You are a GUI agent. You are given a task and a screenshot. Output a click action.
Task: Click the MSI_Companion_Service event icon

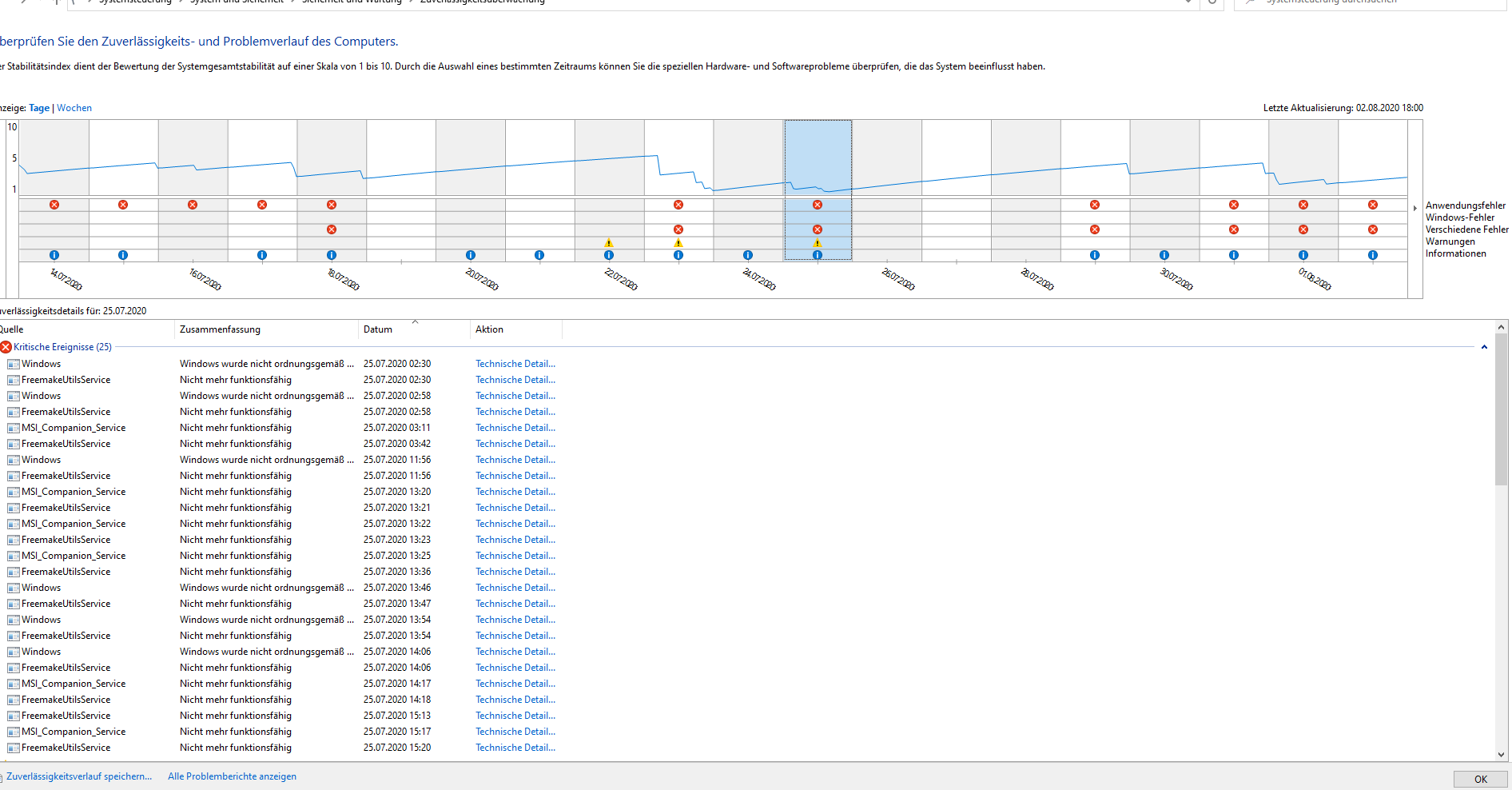13,428
